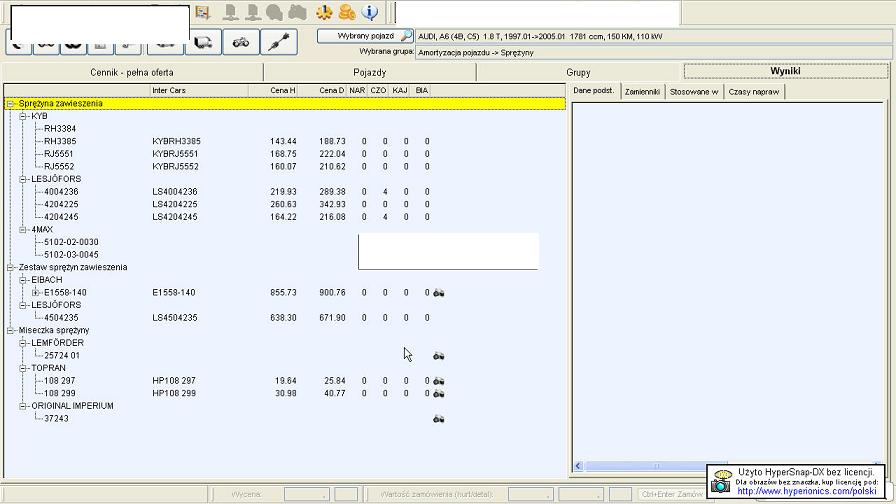Click Inter Cars code LS4204245

[175, 217]
